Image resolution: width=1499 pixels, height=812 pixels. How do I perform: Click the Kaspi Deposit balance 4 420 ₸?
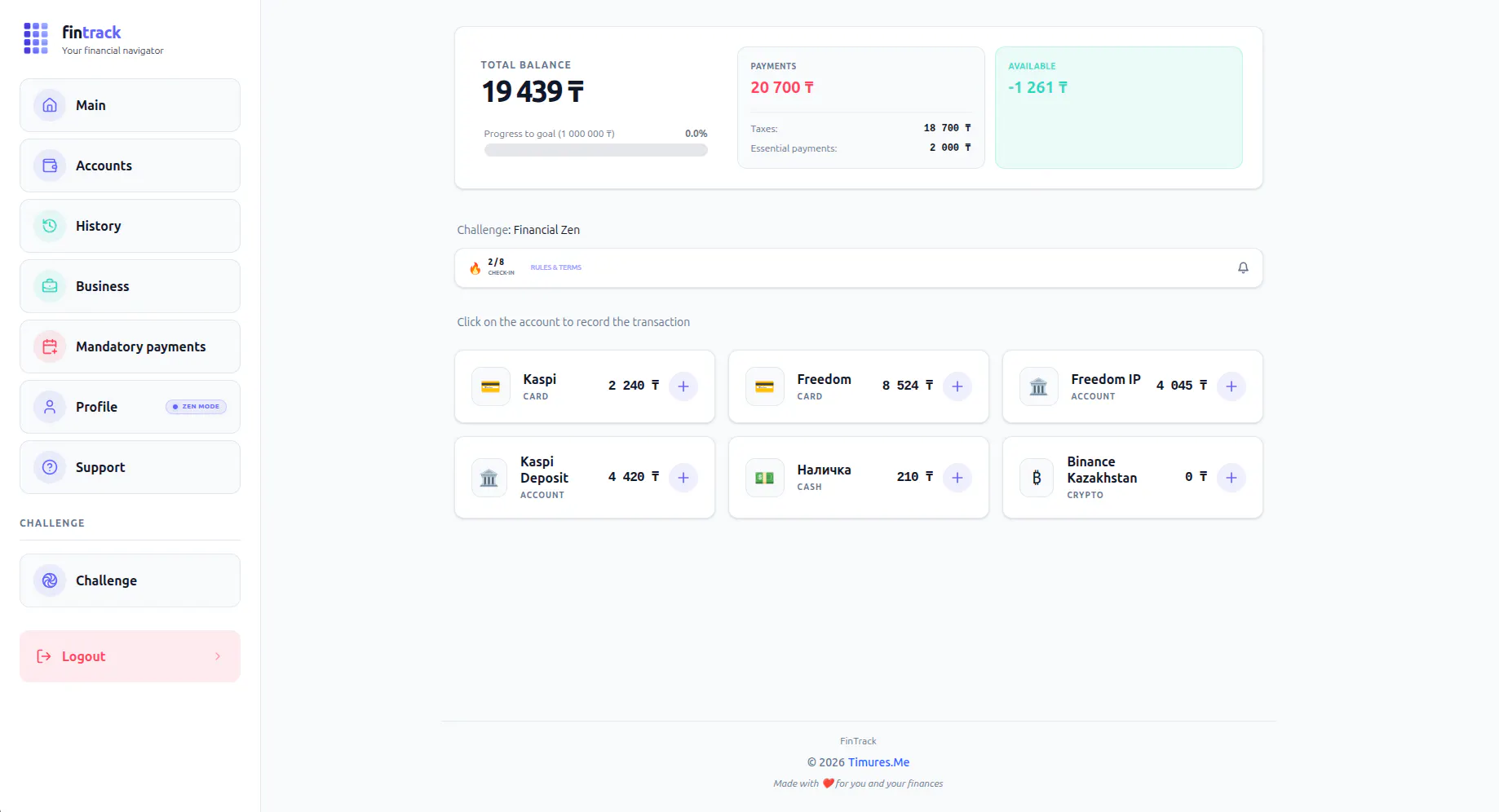click(x=634, y=477)
